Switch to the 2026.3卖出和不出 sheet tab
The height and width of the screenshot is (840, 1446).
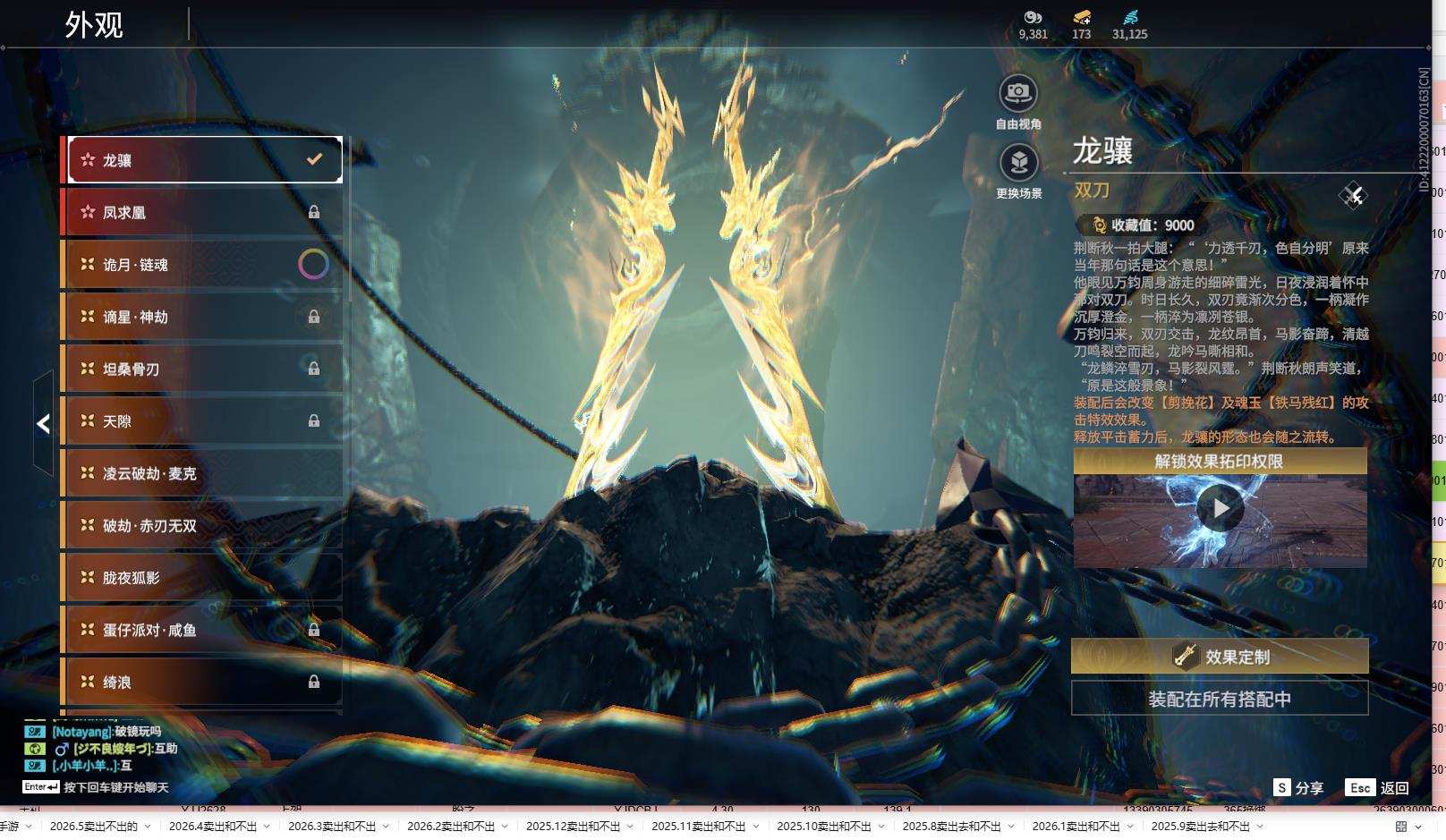pyautogui.click(x=332, y=827)
